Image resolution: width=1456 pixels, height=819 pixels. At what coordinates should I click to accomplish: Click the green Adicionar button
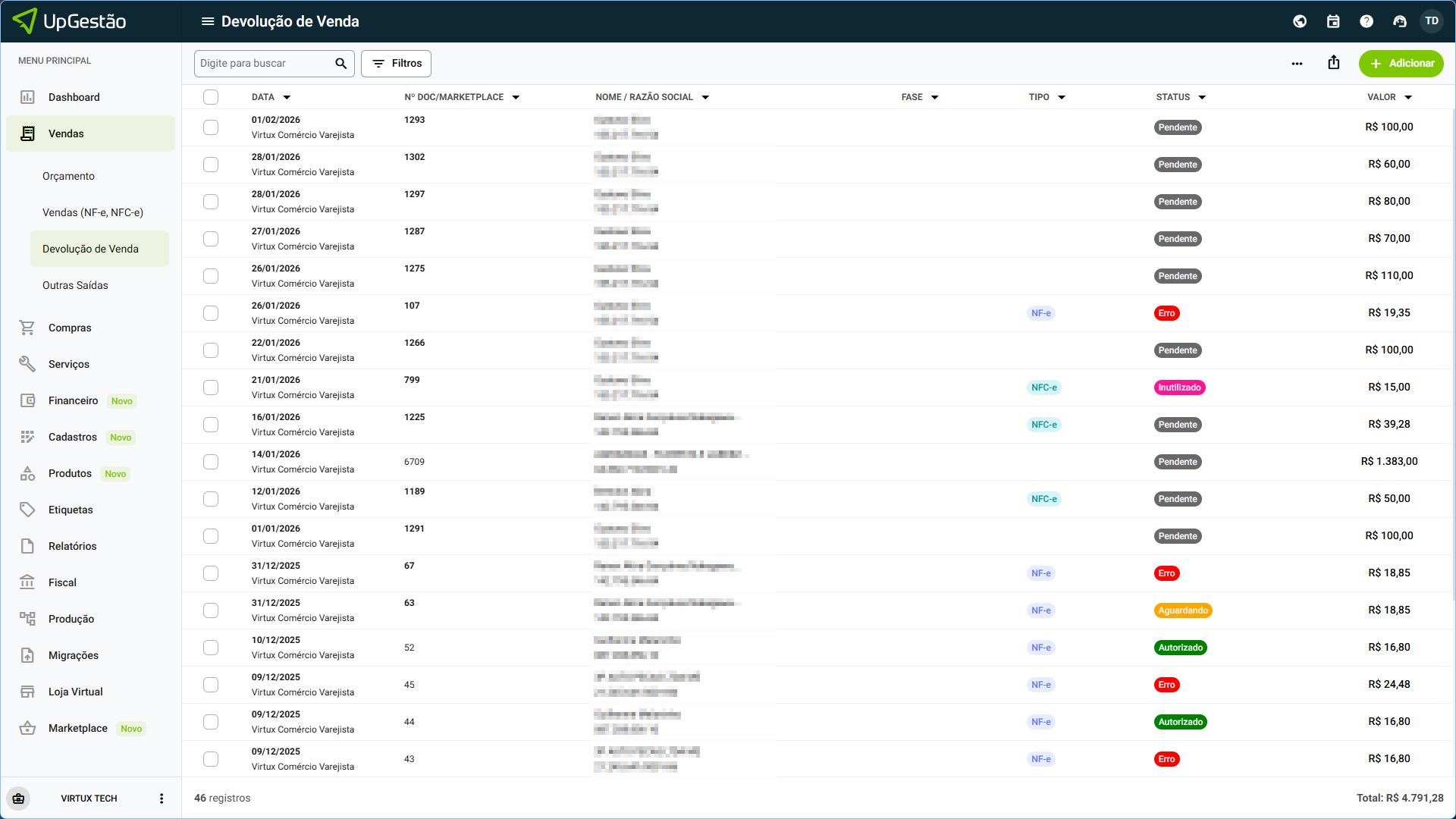[x=1401, y=64]
